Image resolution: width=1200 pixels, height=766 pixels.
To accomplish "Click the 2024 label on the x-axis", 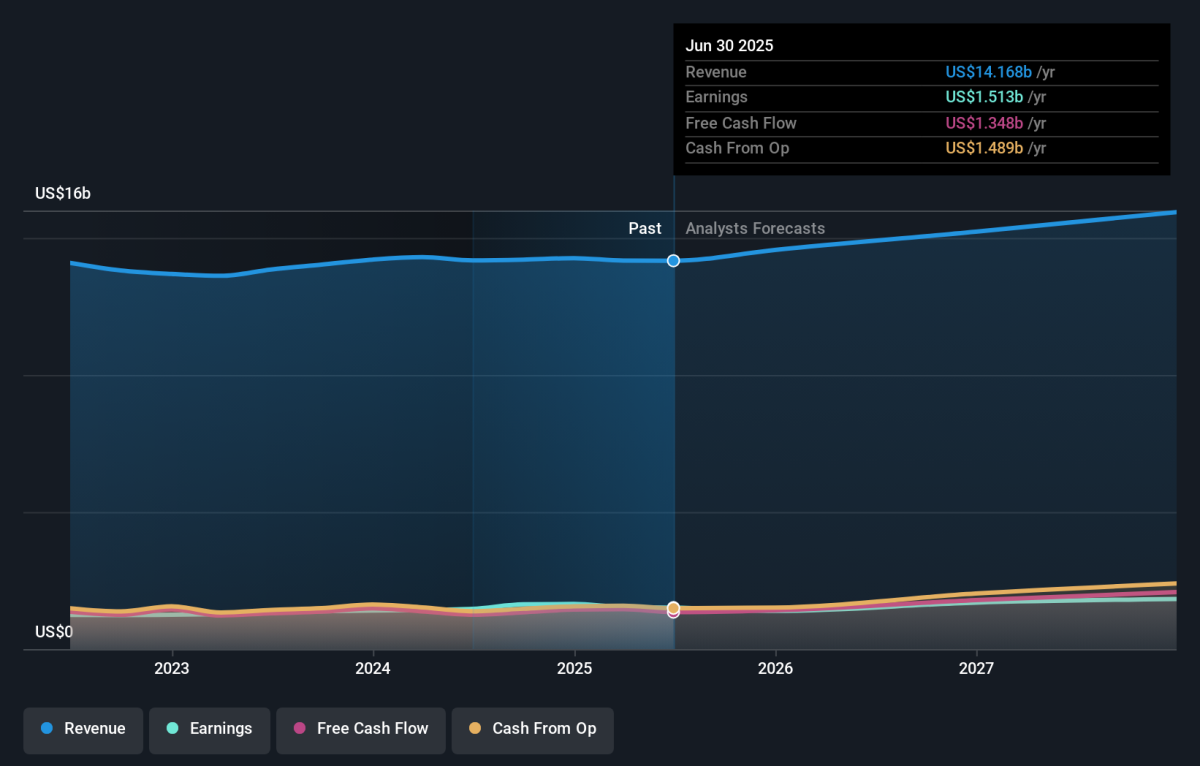I will (373, 668).
